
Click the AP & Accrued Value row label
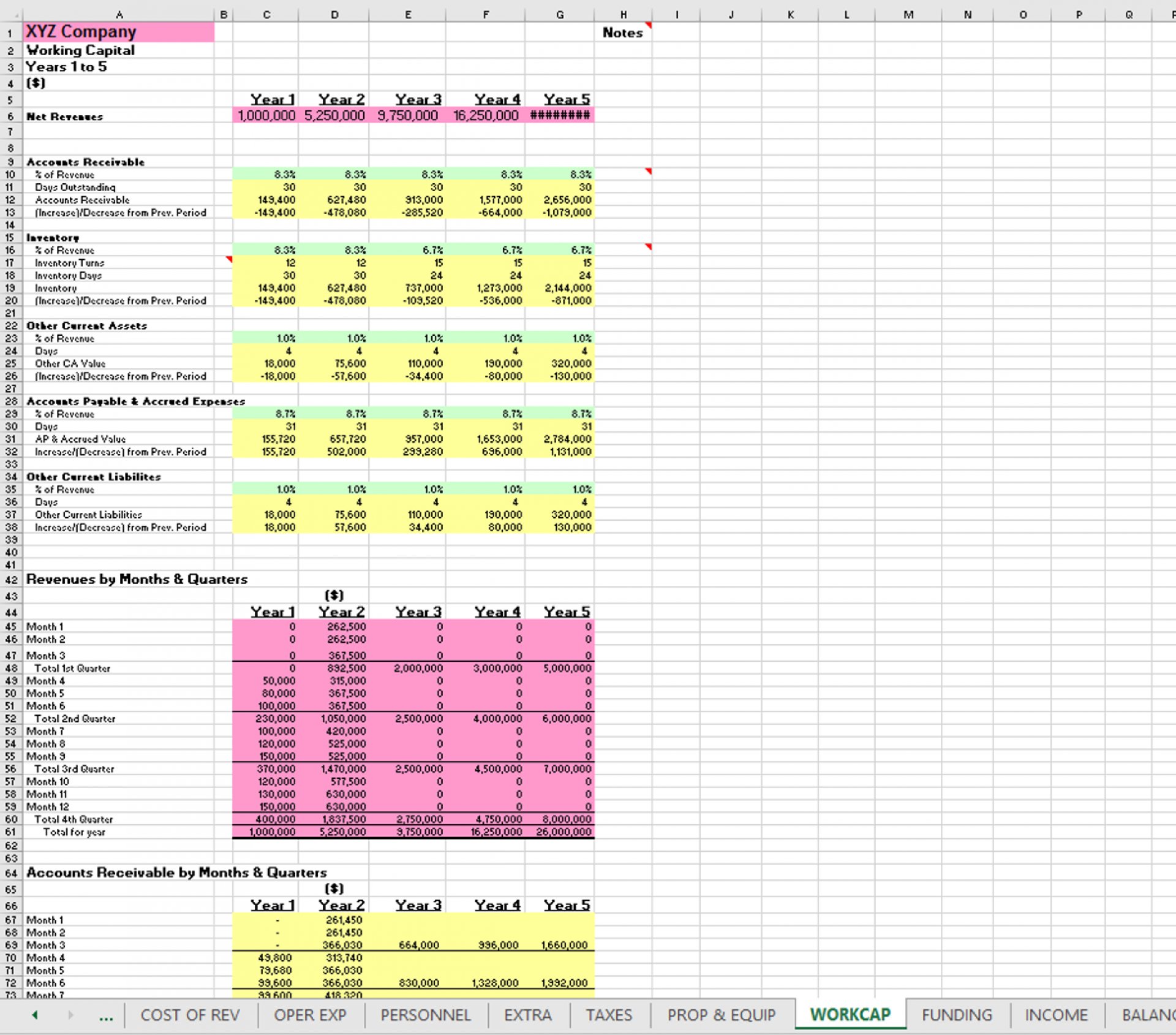click(x=80, y=439)
